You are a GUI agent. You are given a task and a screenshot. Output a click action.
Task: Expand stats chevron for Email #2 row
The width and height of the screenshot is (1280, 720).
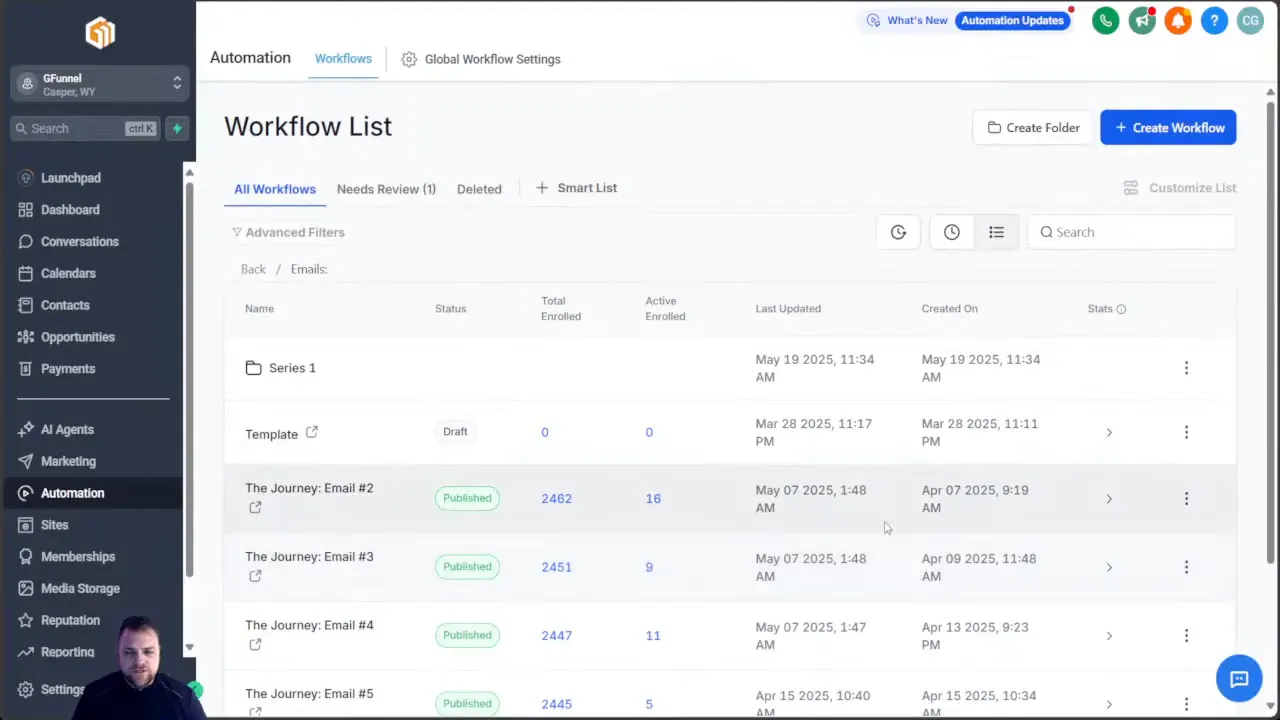point(1109,498)
